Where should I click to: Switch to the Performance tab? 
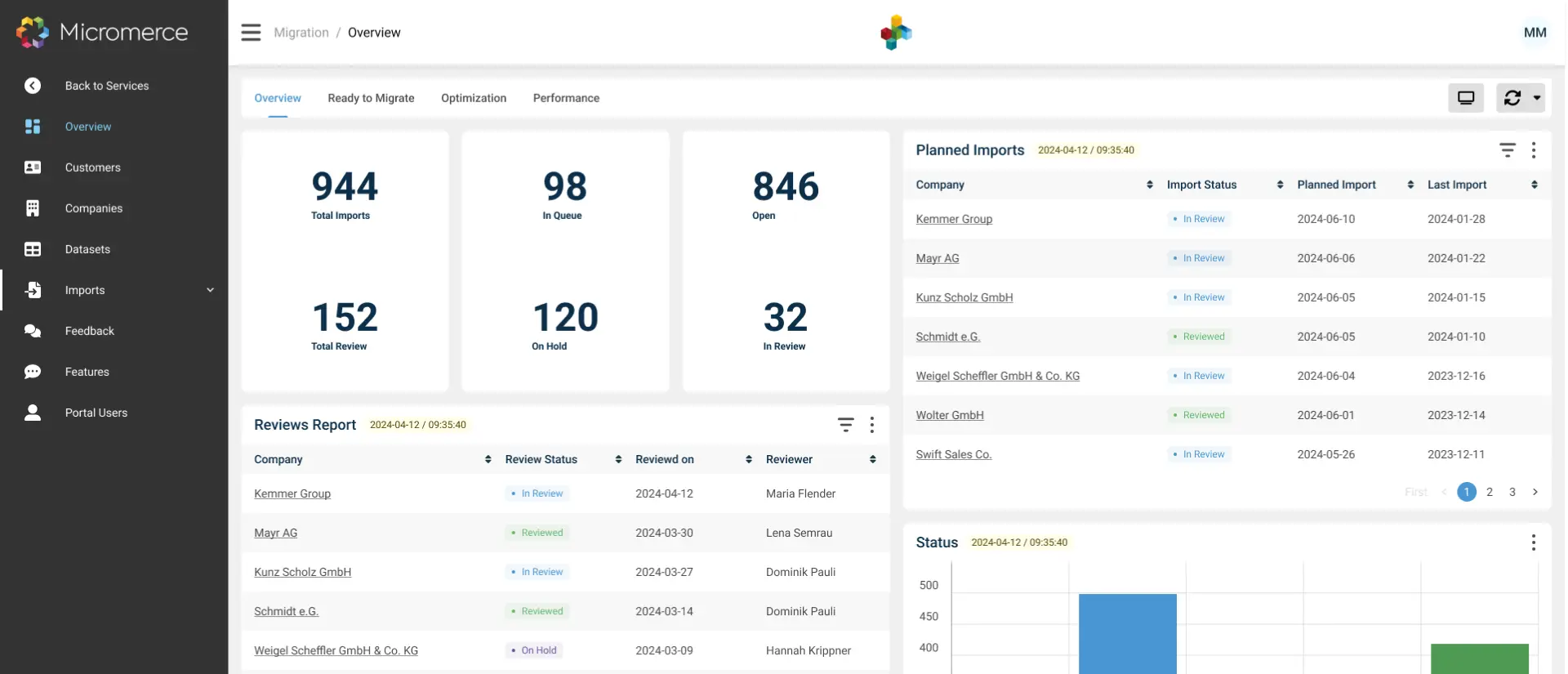point(566,98)
